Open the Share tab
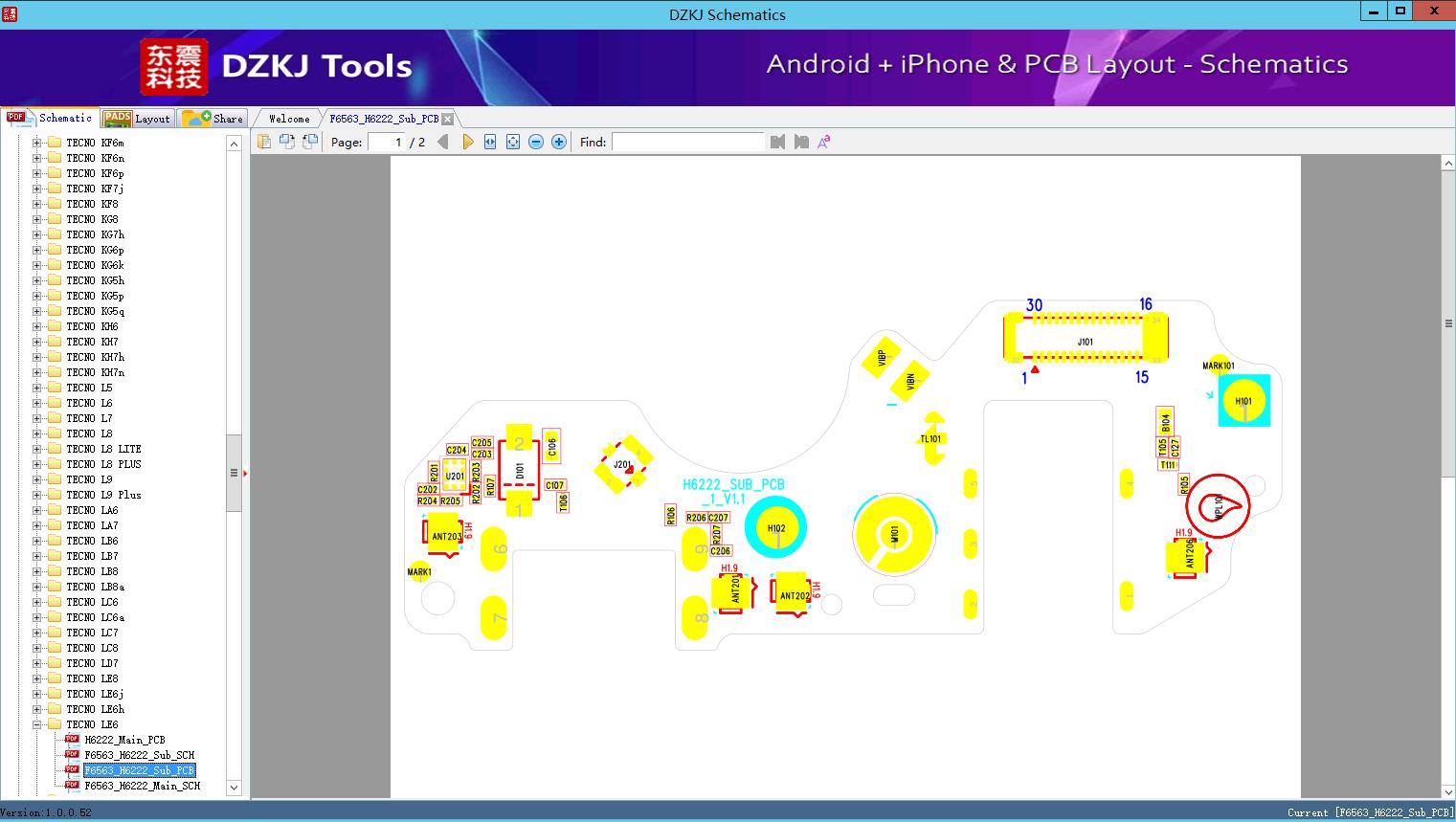1456x822 pixels. (x=213, y=119)
